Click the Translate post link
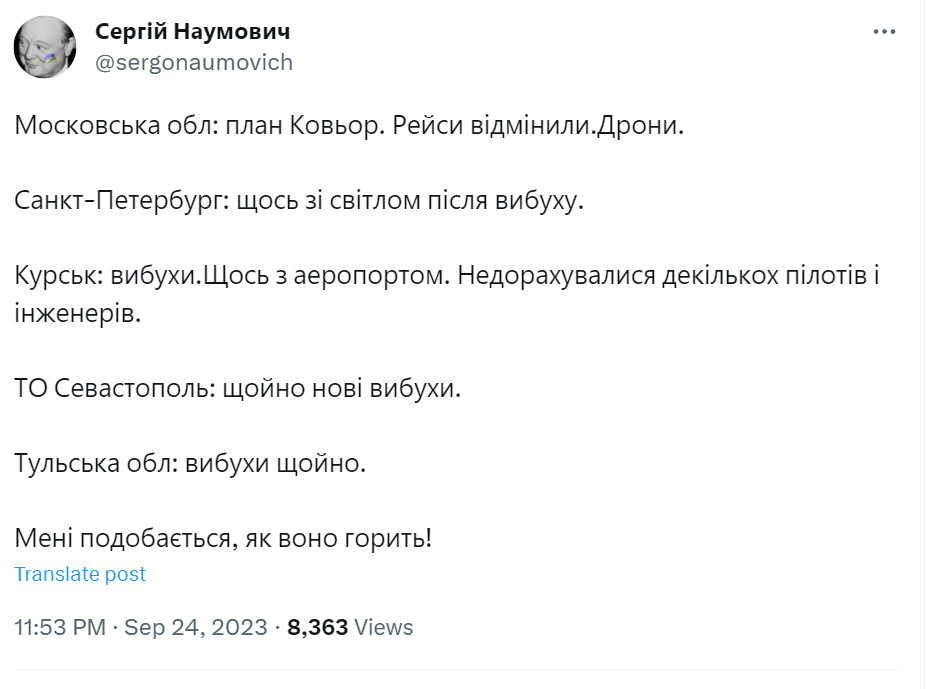Image resolution: width=930 pixels, height=689 pixels. 80,574
